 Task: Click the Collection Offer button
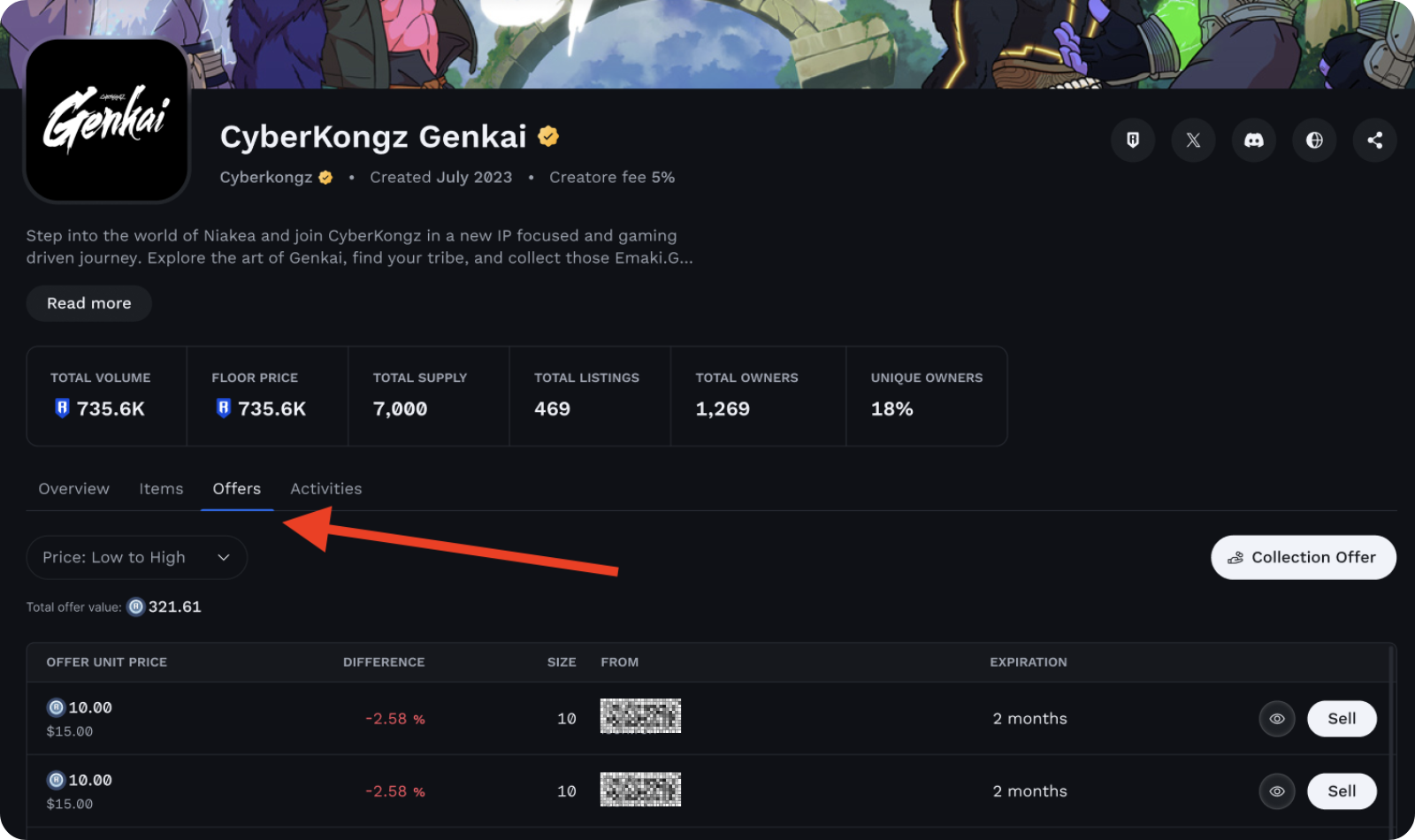point(1303,557)
